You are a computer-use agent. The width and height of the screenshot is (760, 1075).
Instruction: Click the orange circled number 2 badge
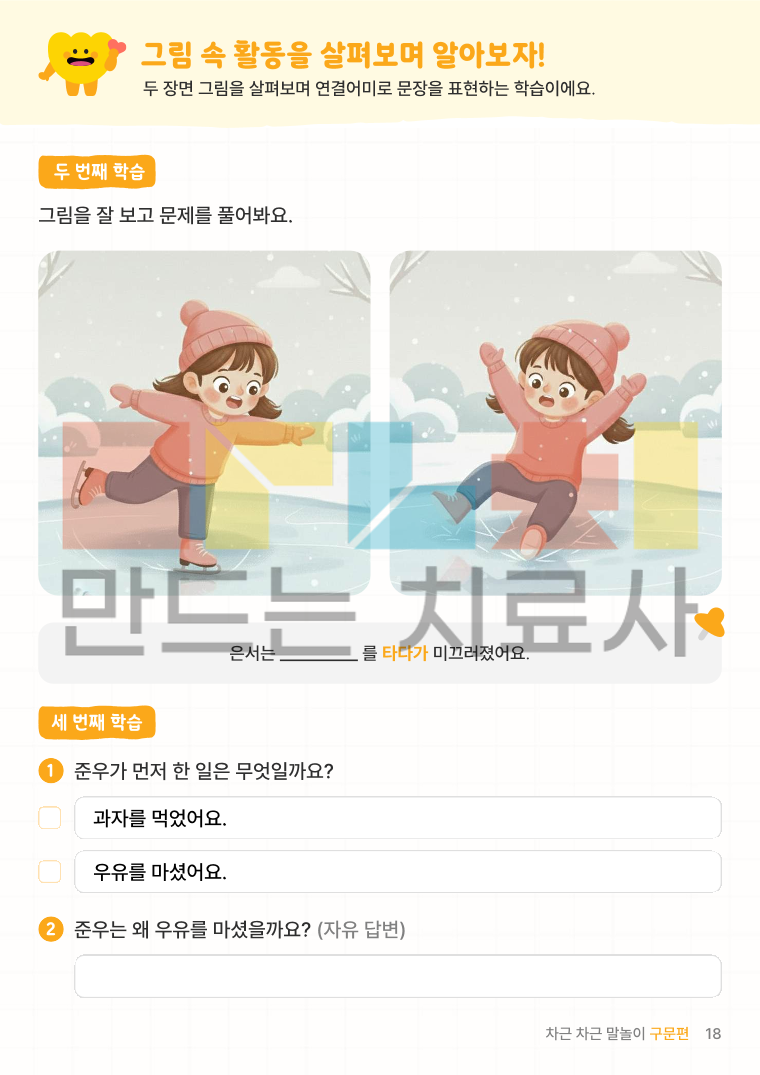pos(51,929)
